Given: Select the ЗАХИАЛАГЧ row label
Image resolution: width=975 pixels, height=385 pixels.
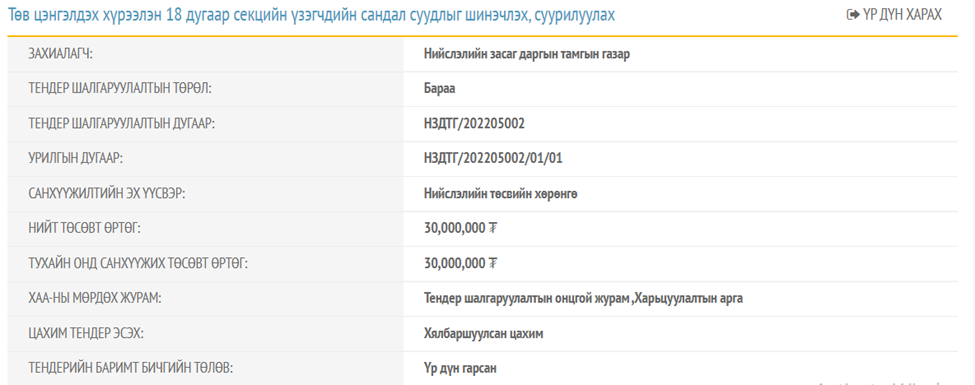Looking at the screenshot, I should point(60,54).
